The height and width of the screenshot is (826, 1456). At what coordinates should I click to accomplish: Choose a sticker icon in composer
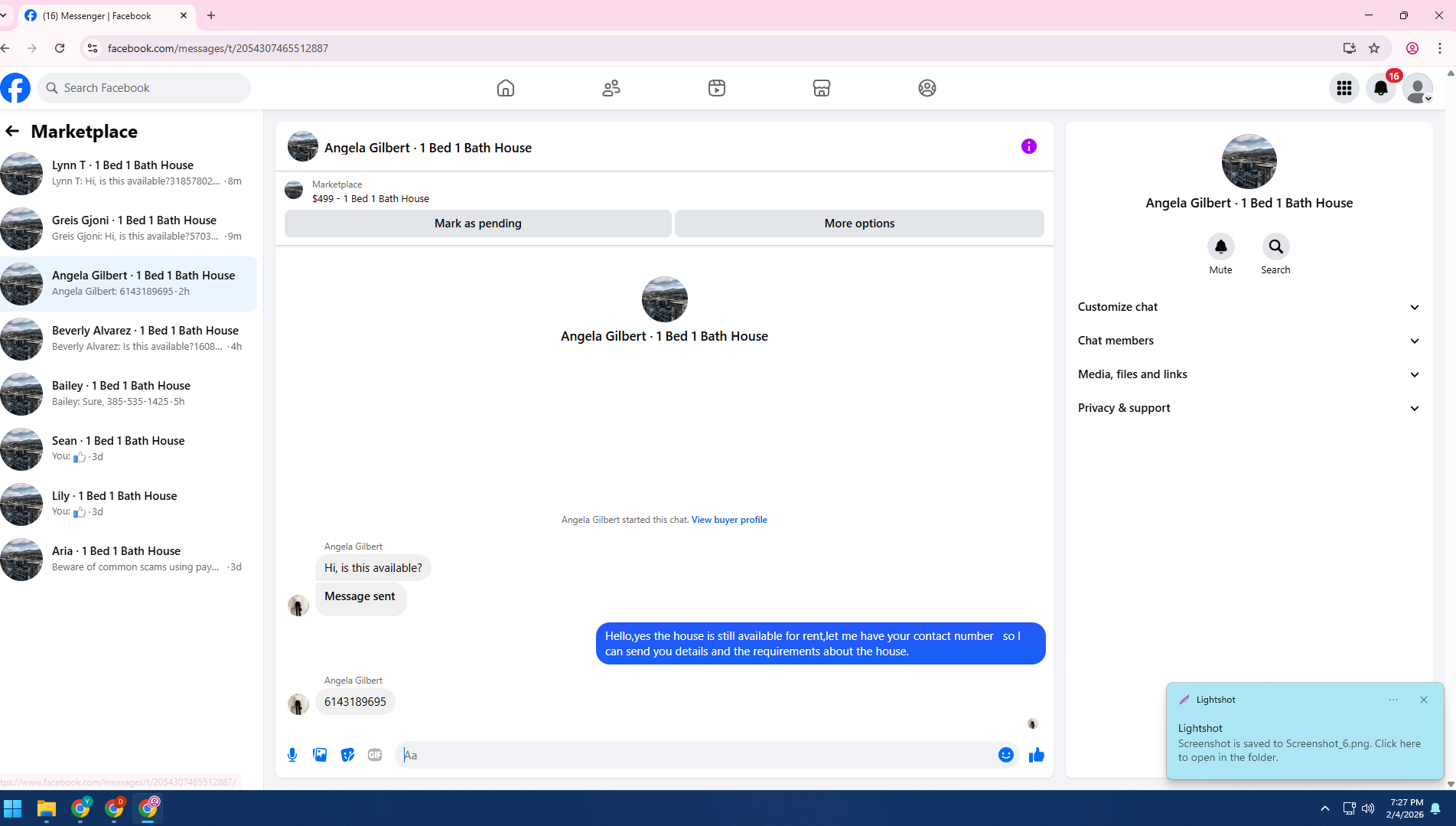[347, 755]
